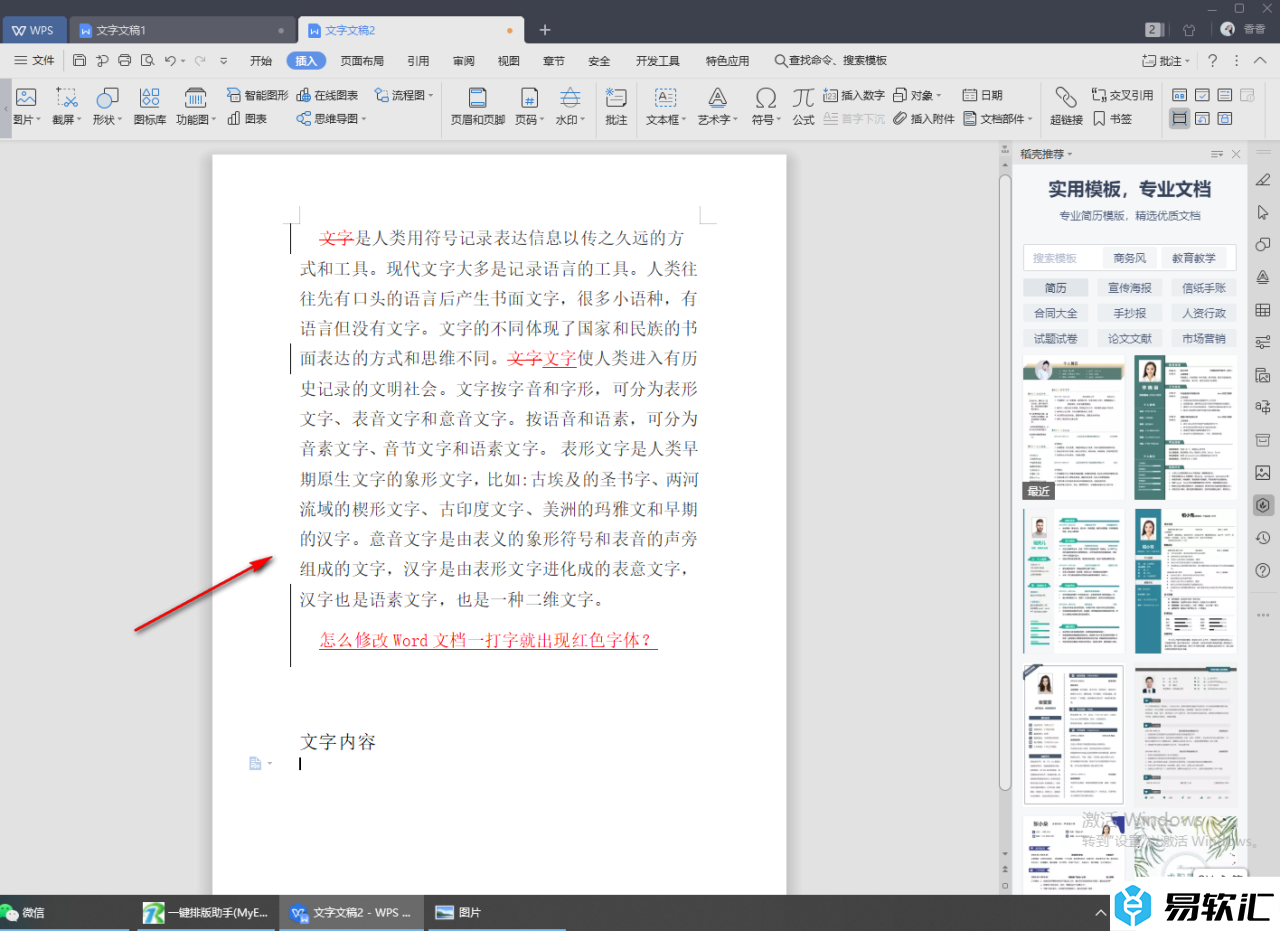
Task: Open the resume thumbnail labeled 最近
Action: 1074,428
